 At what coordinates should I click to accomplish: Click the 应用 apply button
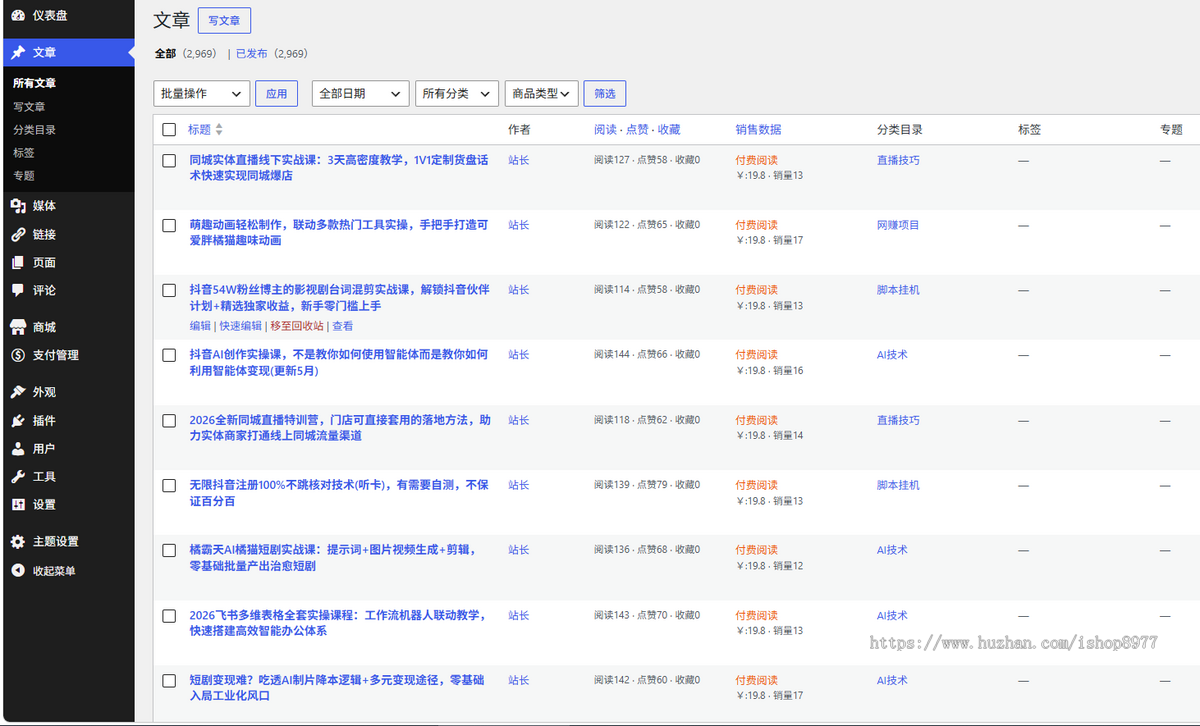tap(277, 93)
